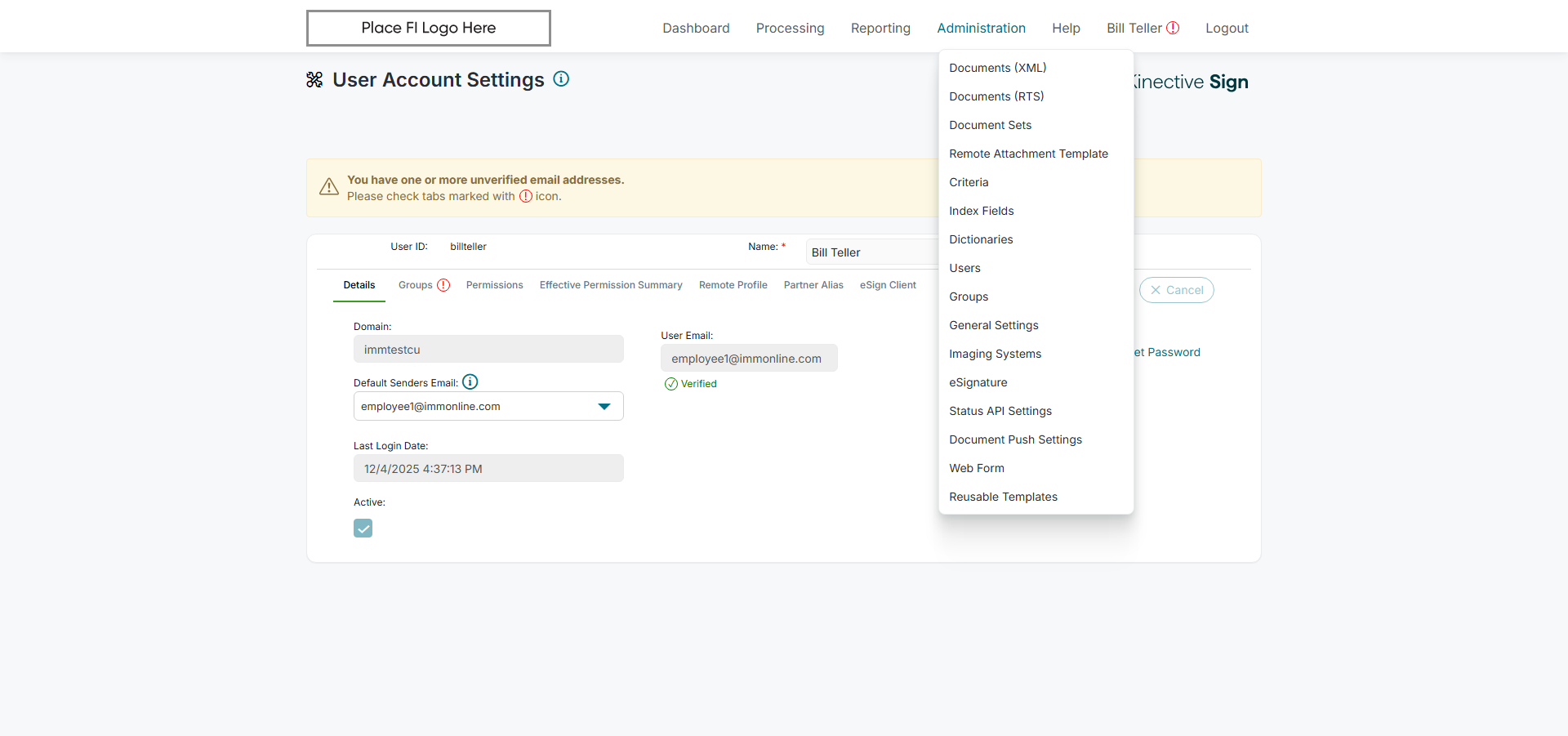Screen dimensions: 1568x736
Task: Open the Administration menu
Action: point(981,28)
